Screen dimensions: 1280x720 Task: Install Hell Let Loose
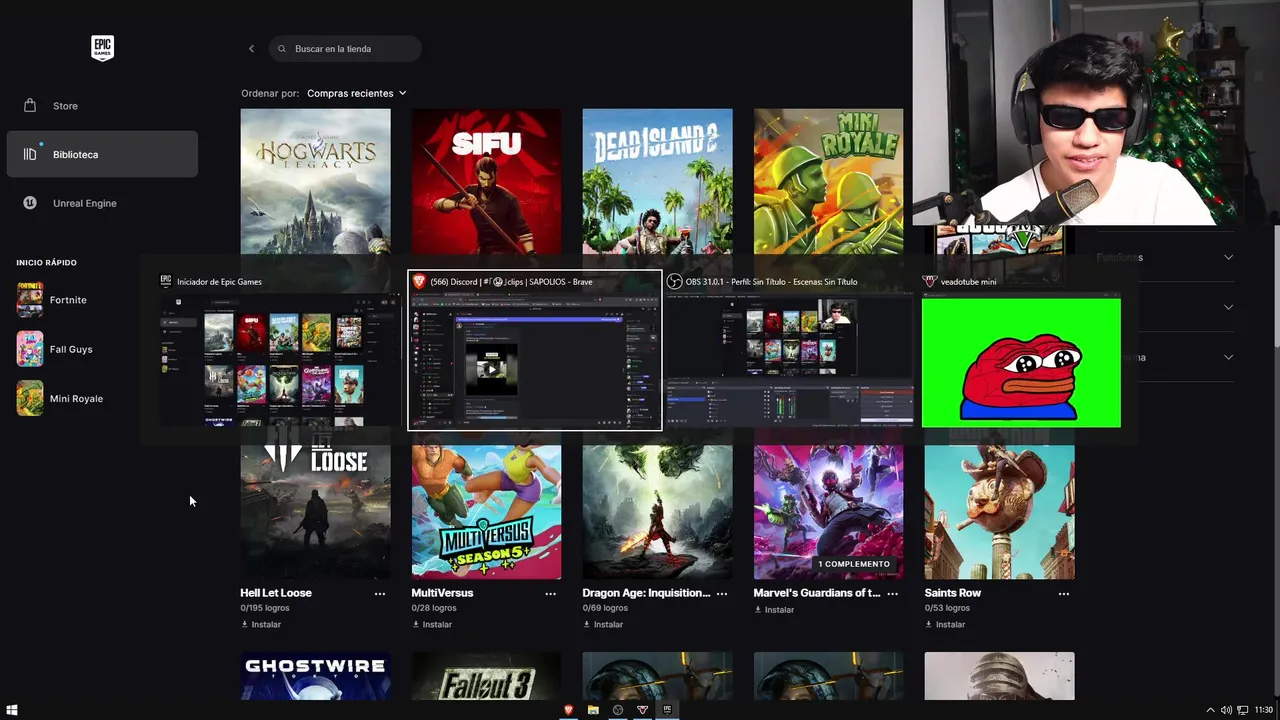261,624
